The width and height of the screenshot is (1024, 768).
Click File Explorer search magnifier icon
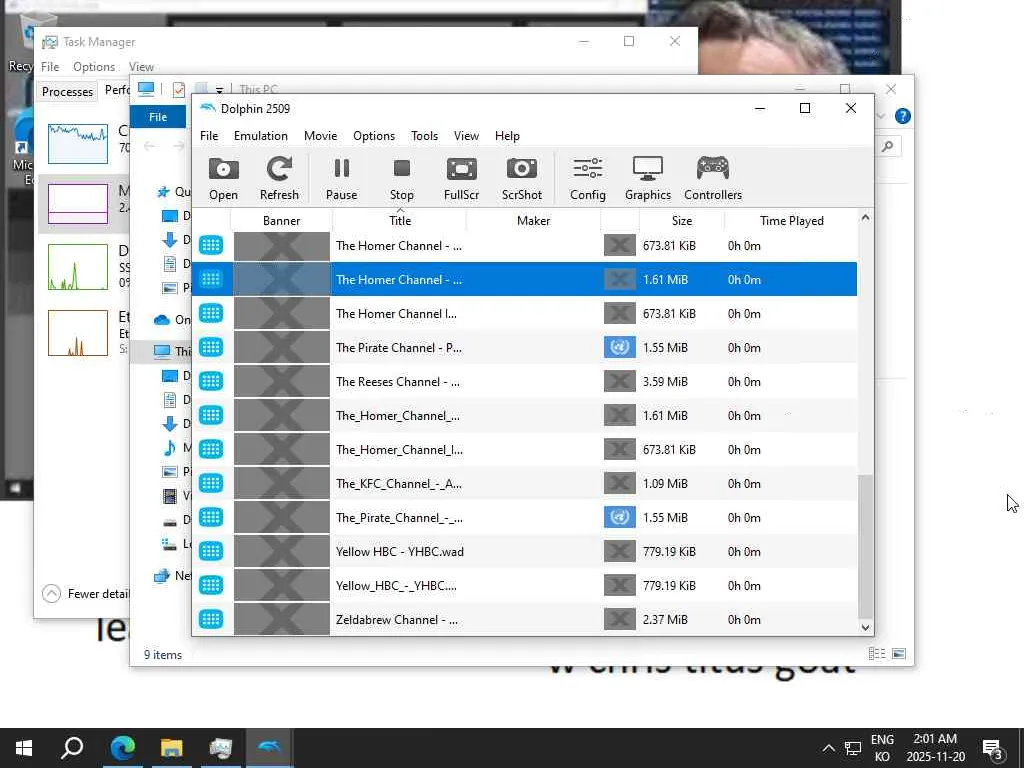pyautogui.click(x=888, y=146)
